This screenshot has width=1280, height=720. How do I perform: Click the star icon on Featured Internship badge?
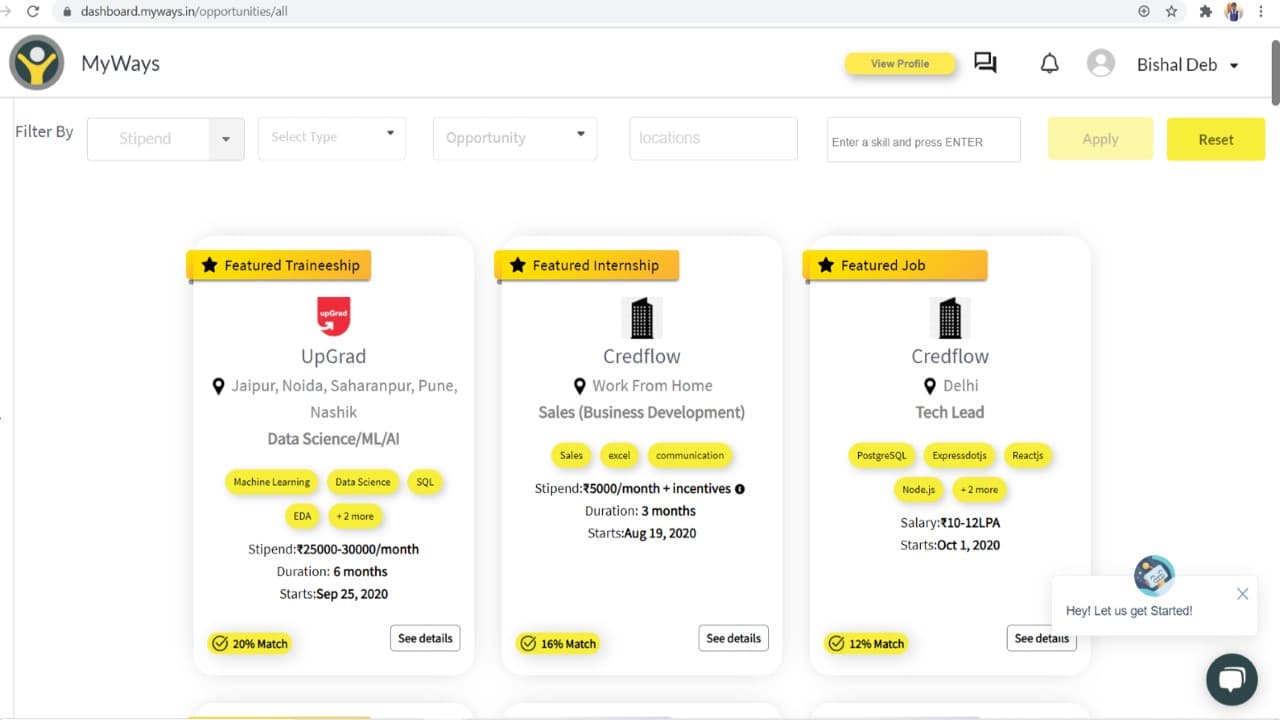pyautogui.click(x=517, y=265)
